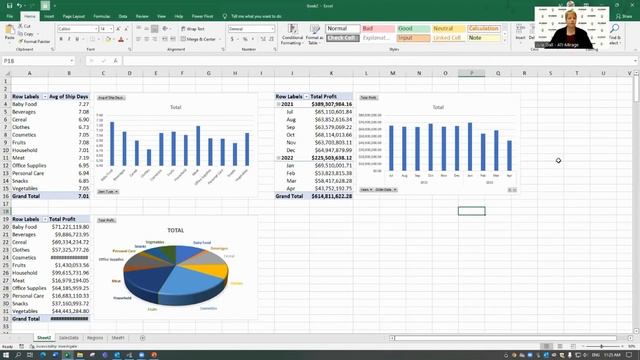This screenshot has width=640, height=360.
Task: Open Item Type field button on bar chart
Action: click(x=108, y=191)
